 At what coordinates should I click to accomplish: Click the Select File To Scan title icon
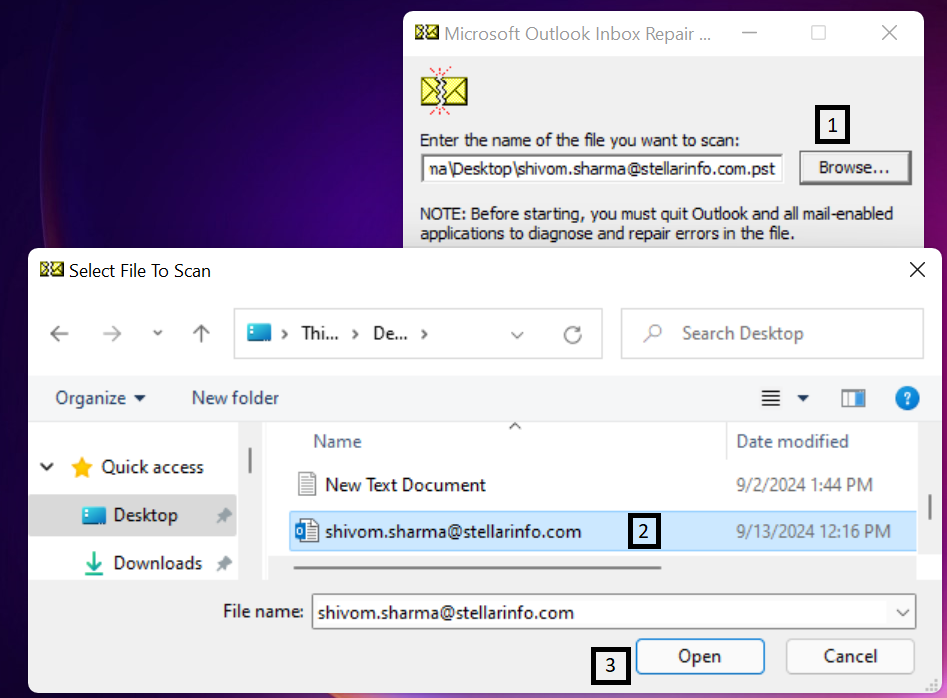pos(52,269)
